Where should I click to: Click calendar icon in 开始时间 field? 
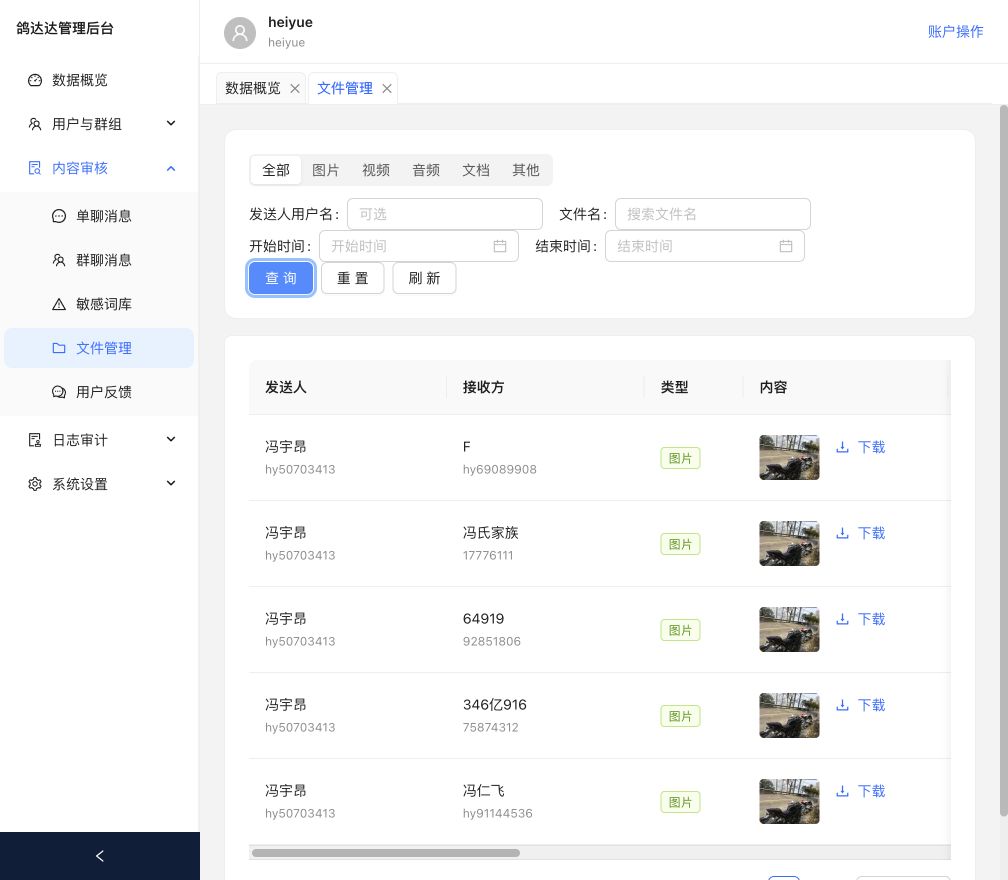pos(500,246)
